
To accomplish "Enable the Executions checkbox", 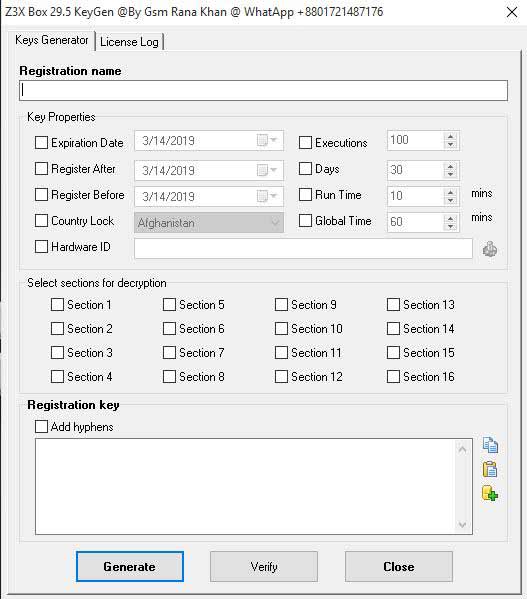I will coord(305,143).
